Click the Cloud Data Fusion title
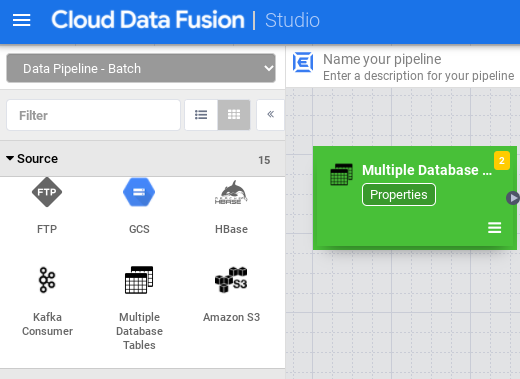The image size is (520, 379). click(x=148, y=20)
